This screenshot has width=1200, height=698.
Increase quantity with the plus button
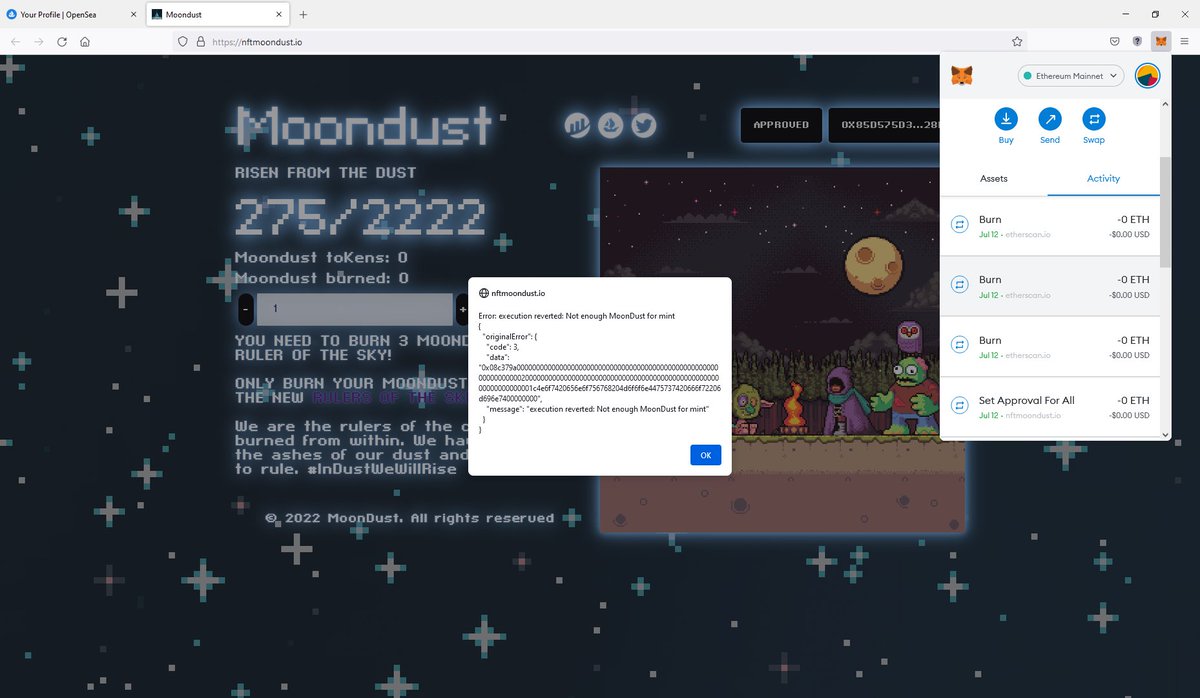point(462,309)
